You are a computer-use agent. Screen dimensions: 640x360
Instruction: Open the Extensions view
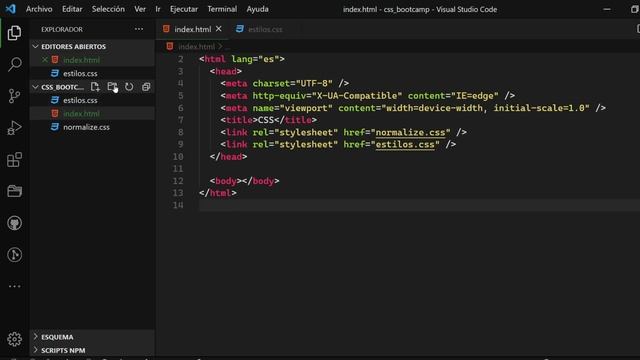click(14, 160)
